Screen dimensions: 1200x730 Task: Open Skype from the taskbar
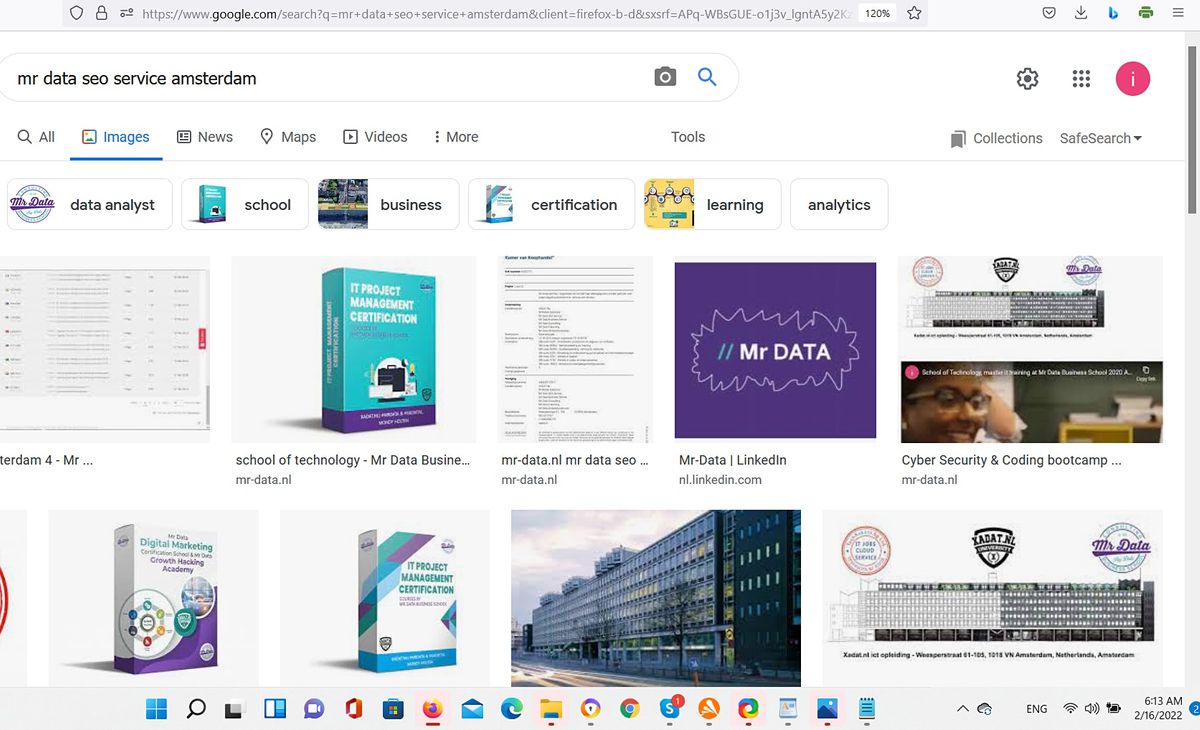click(x=670, y=709)
